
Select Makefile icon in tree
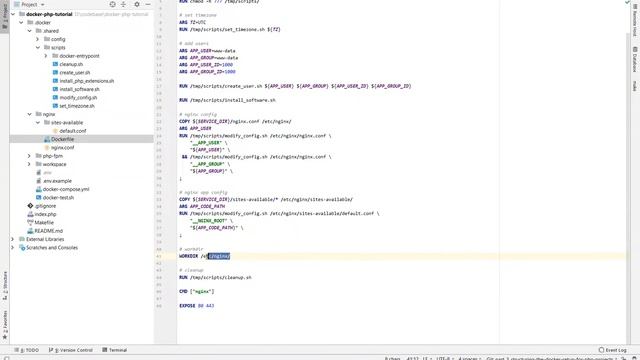coord(30,222)
